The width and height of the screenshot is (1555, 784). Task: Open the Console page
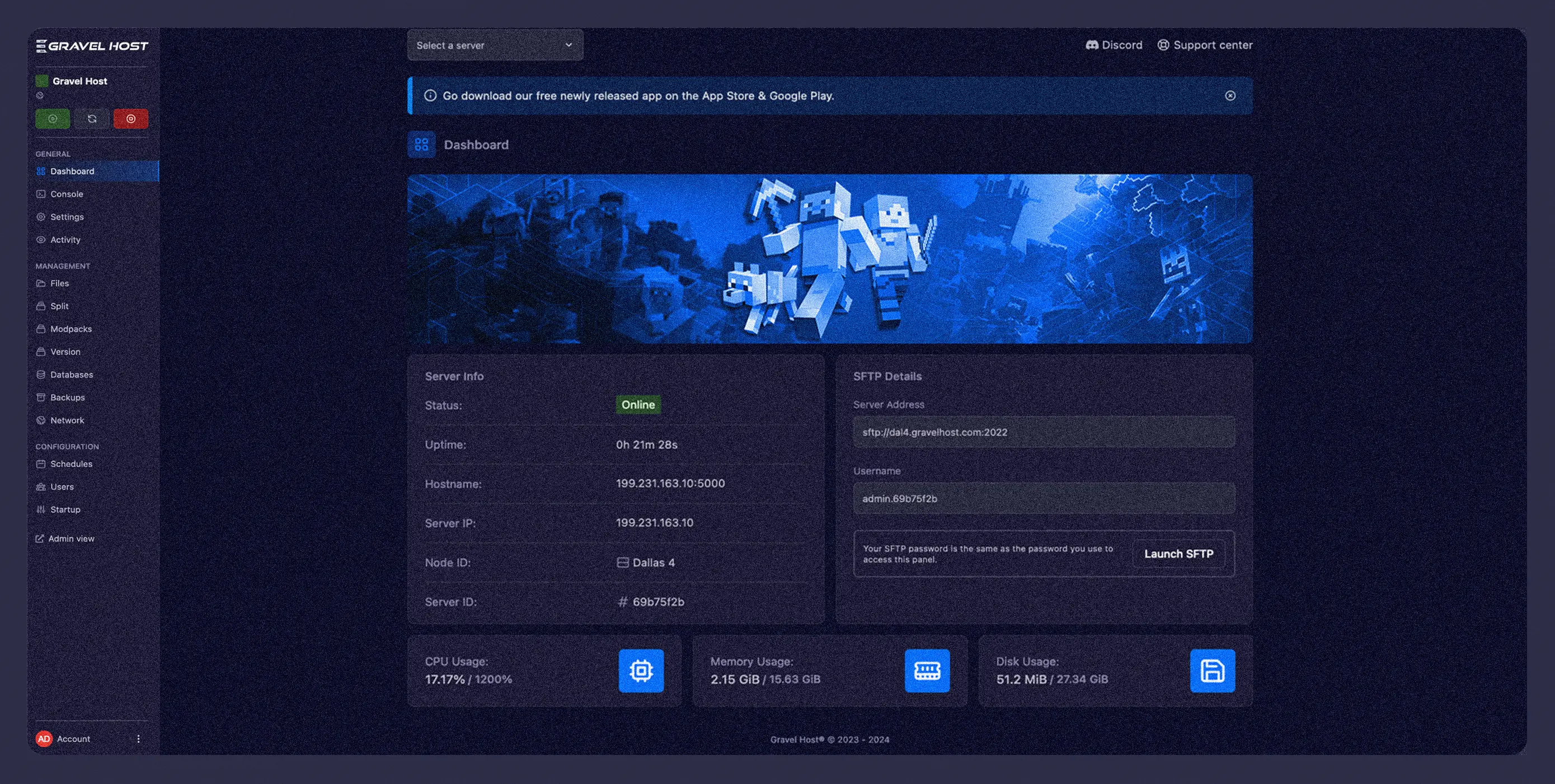(93, 194)
